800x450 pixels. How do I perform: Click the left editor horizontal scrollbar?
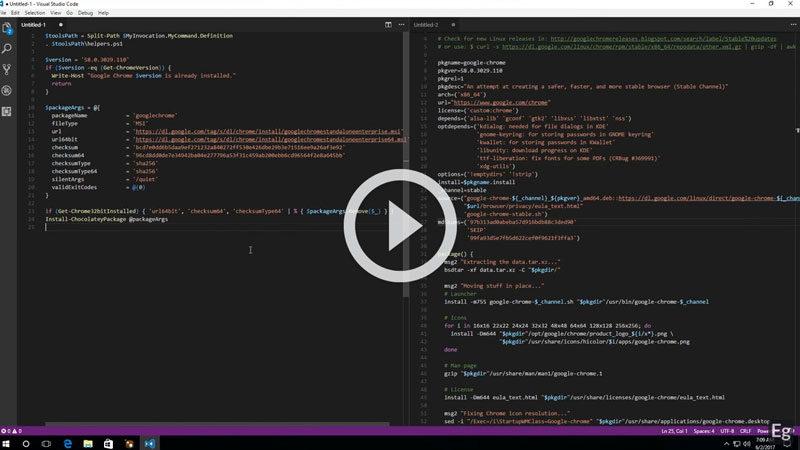(217, 424)
